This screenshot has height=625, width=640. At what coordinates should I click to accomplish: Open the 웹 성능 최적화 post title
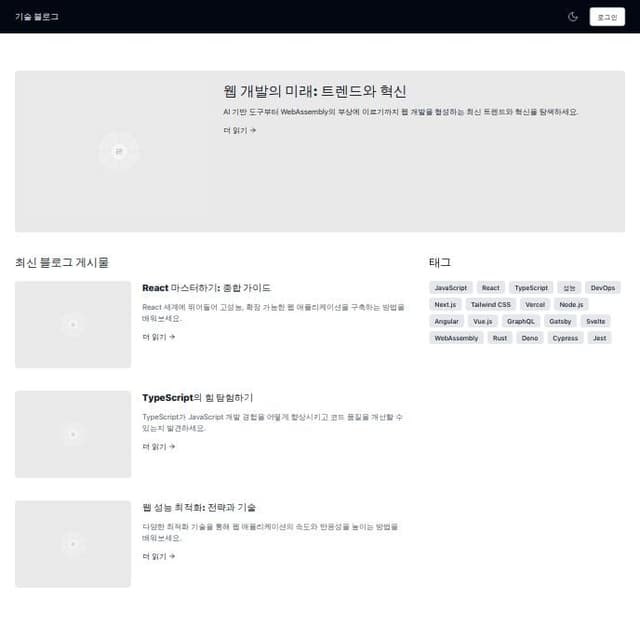(x=199, y=507)
